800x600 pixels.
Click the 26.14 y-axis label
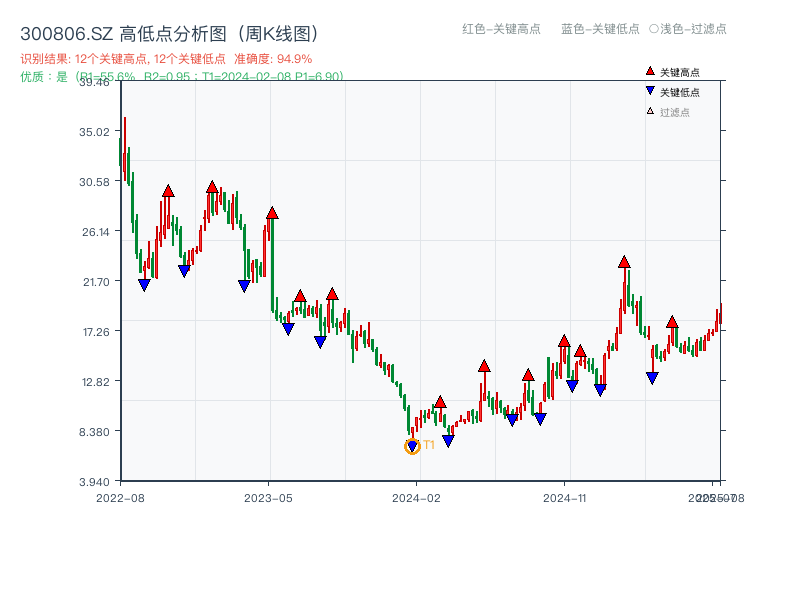pos(96,232)
